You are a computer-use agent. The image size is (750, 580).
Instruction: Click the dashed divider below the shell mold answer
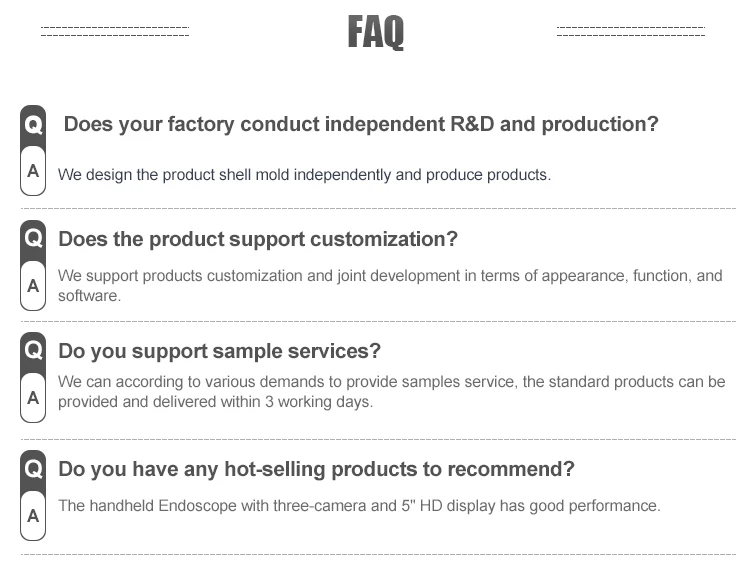(378, 208)
